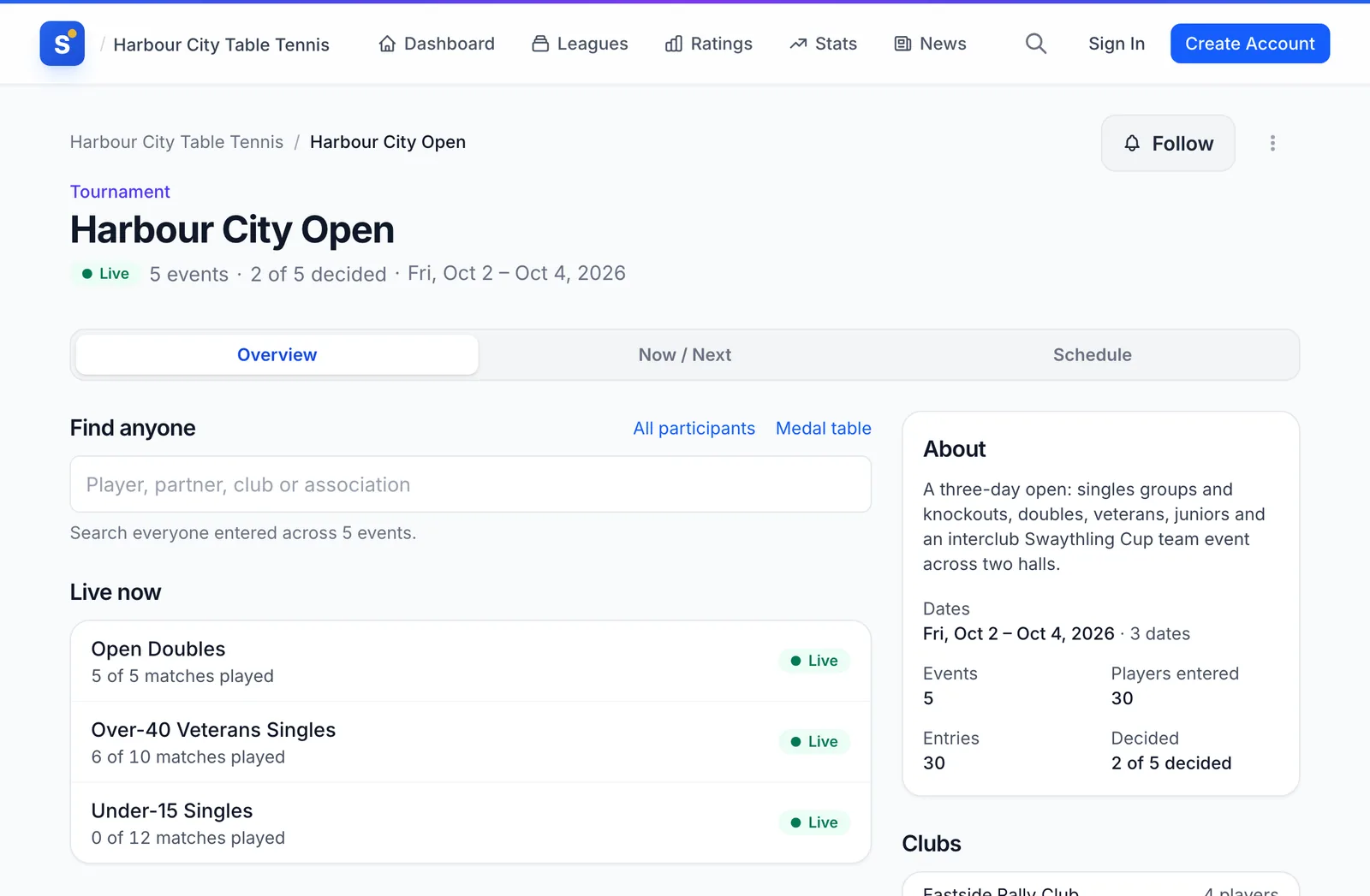1370x896 pixels.
Task: Open the search magnifier icon
Action: tap(1036, 44)
